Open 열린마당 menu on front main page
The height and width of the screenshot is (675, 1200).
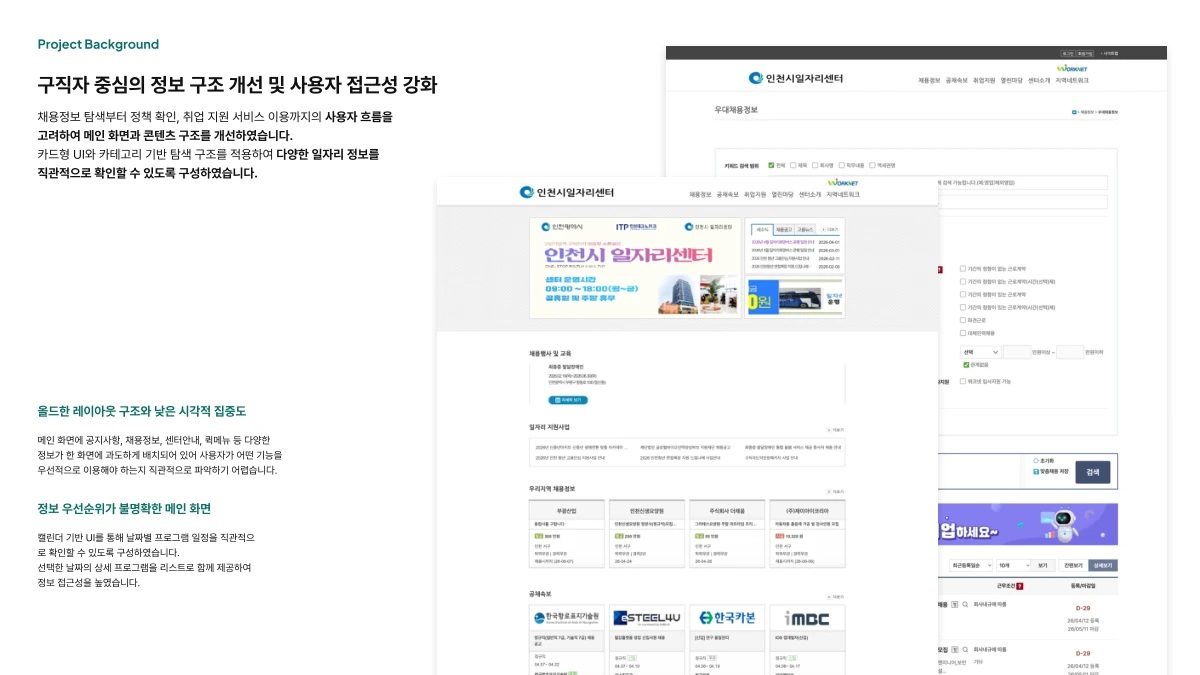783,194
